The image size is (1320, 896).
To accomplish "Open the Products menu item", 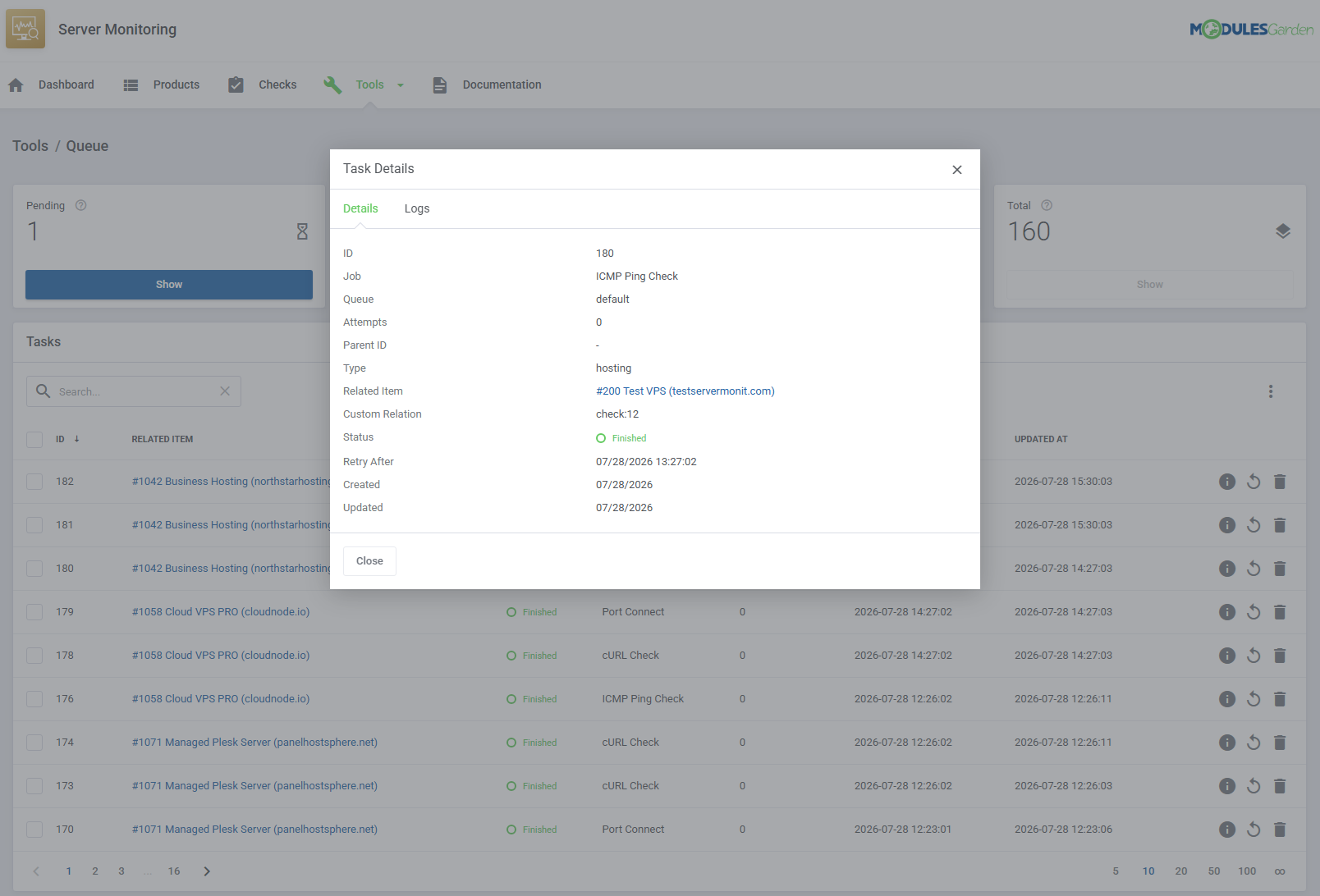I will click(176, 85).
